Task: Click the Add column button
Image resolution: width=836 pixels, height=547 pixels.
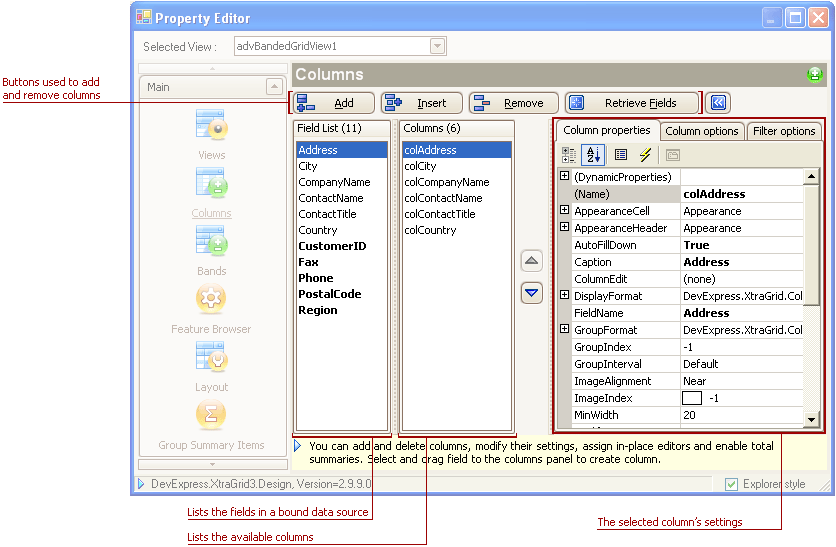Action: (333, 103)
